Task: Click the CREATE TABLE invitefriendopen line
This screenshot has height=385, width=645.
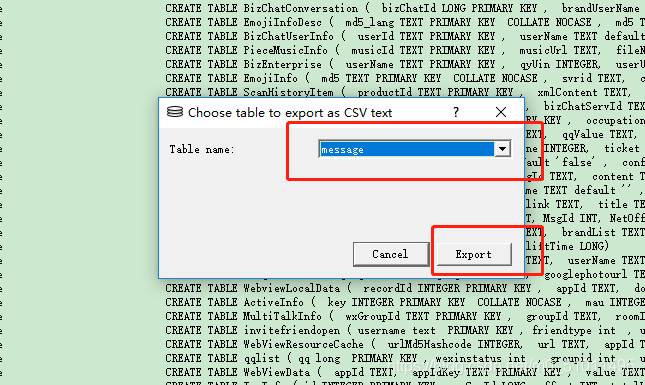Action: point(405,330)
